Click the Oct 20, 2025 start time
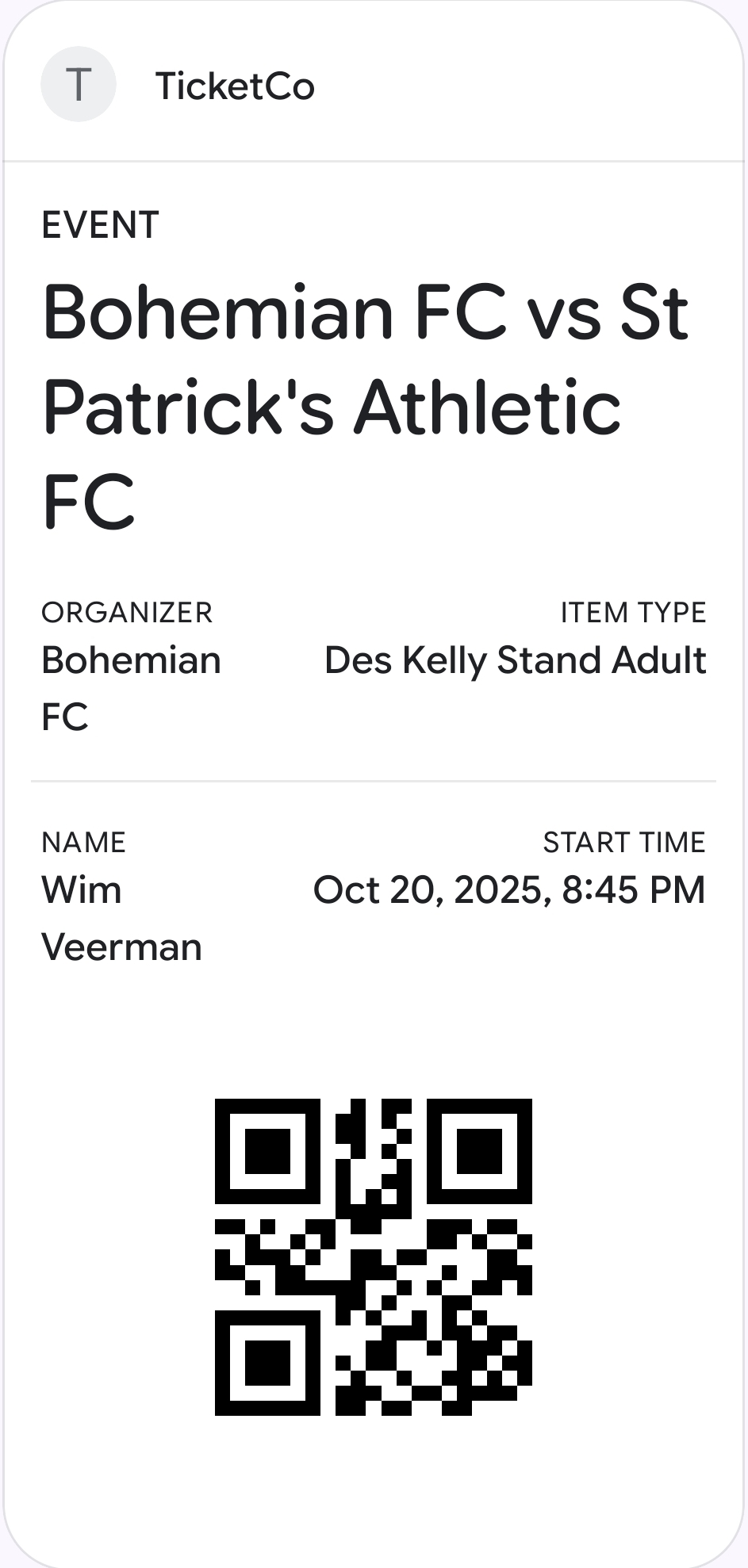The height and width of the screenshot is (1568, 748). pyautogui.click(x=508, y=889)
